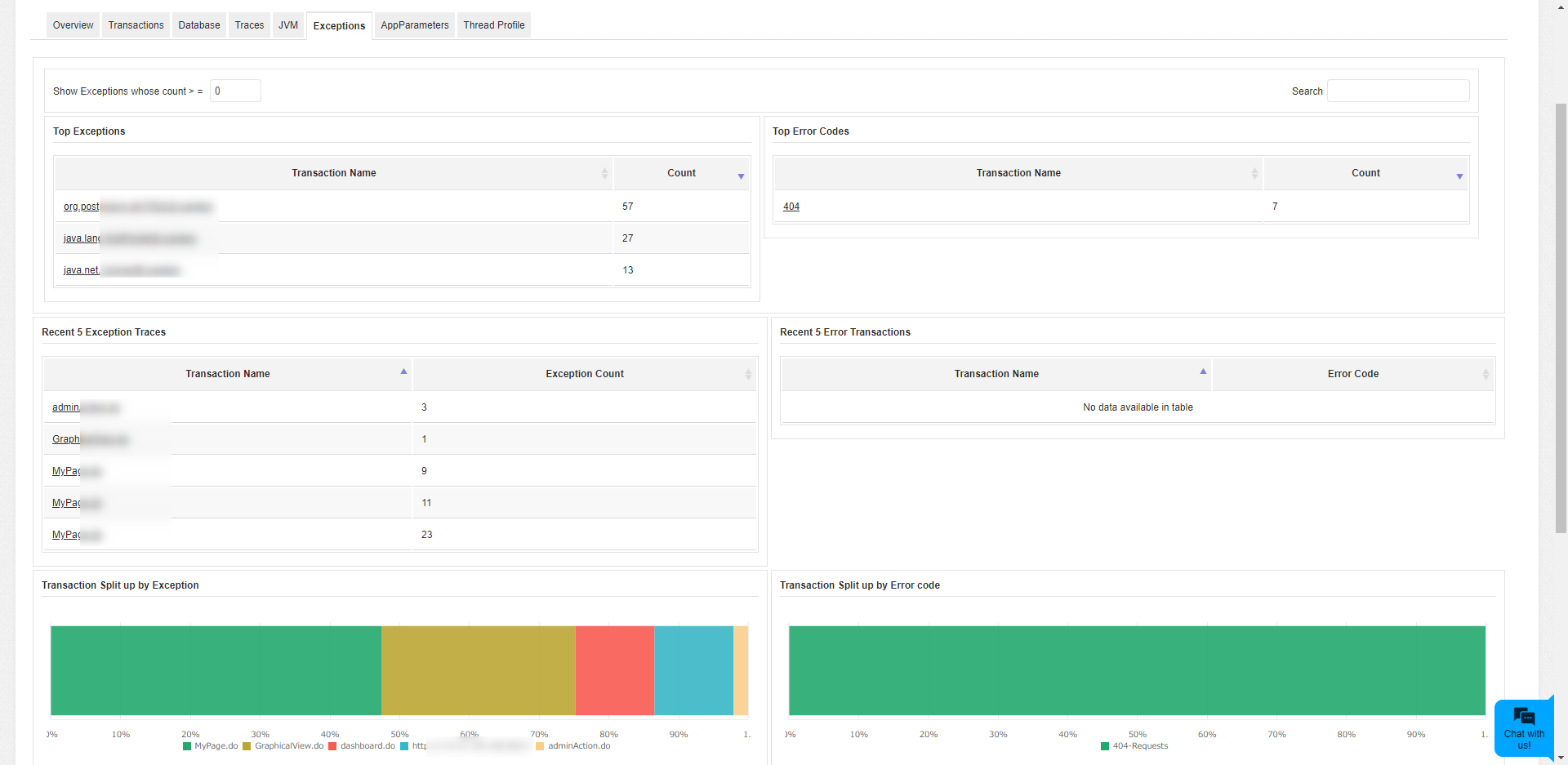Screen dimensions: 1568x765
Task: Open the 404 error code link
Action: 791,207
